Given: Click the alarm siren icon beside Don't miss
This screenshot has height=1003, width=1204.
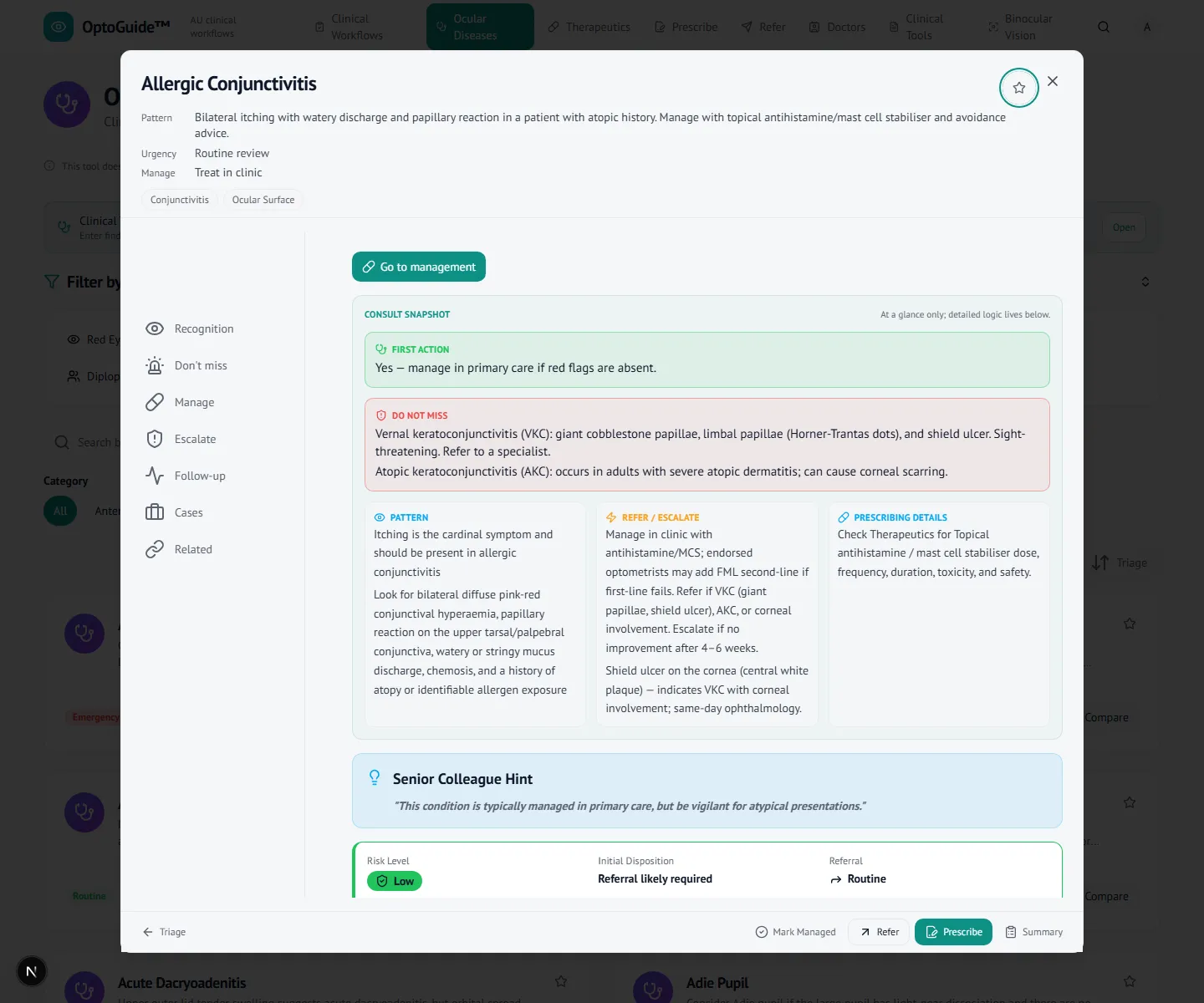Looking at the screenshot, I should (155, 365).
